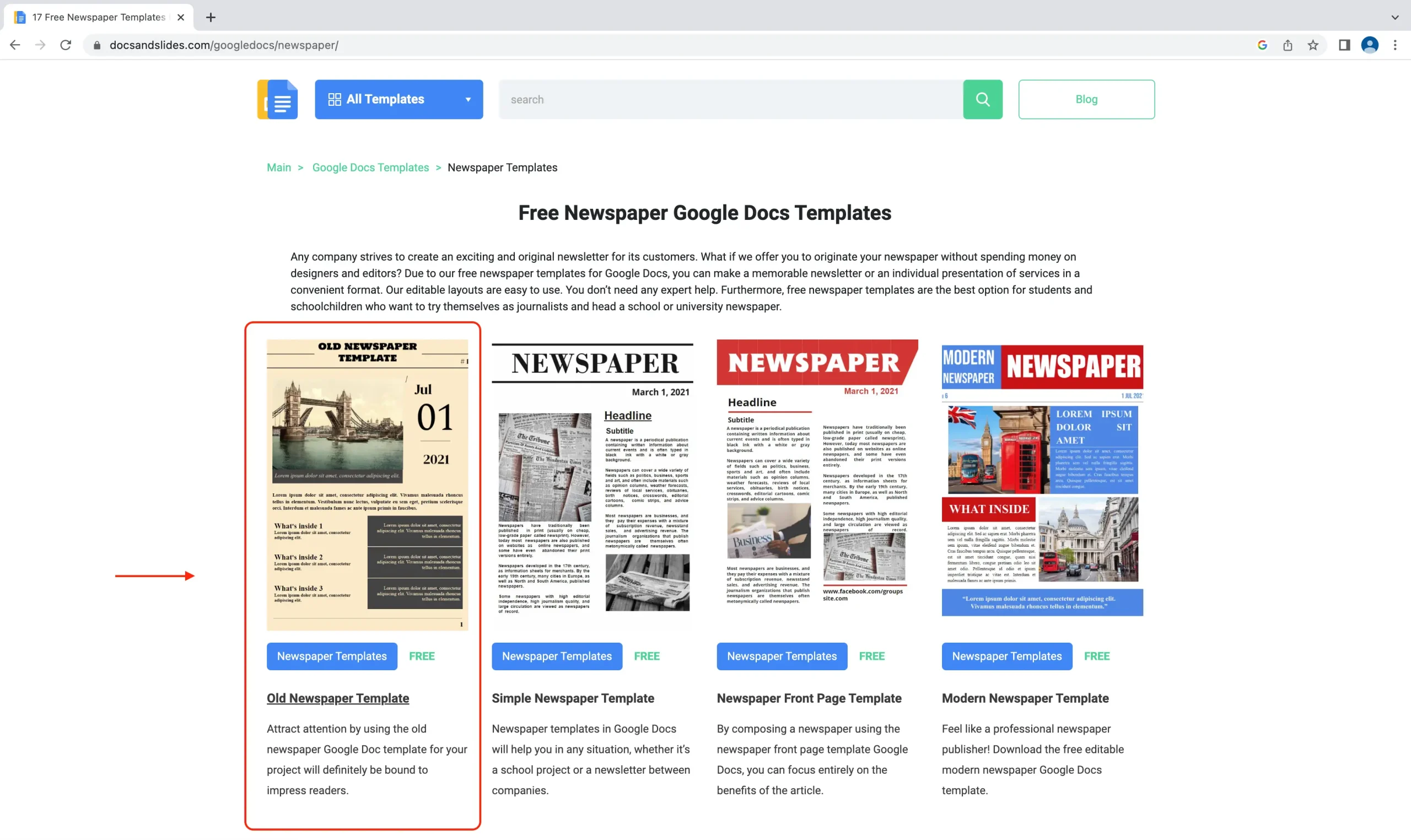The image size is (1411, 840).
Task: Open the tab search chevron
Action: click(x=1394, y=17)
